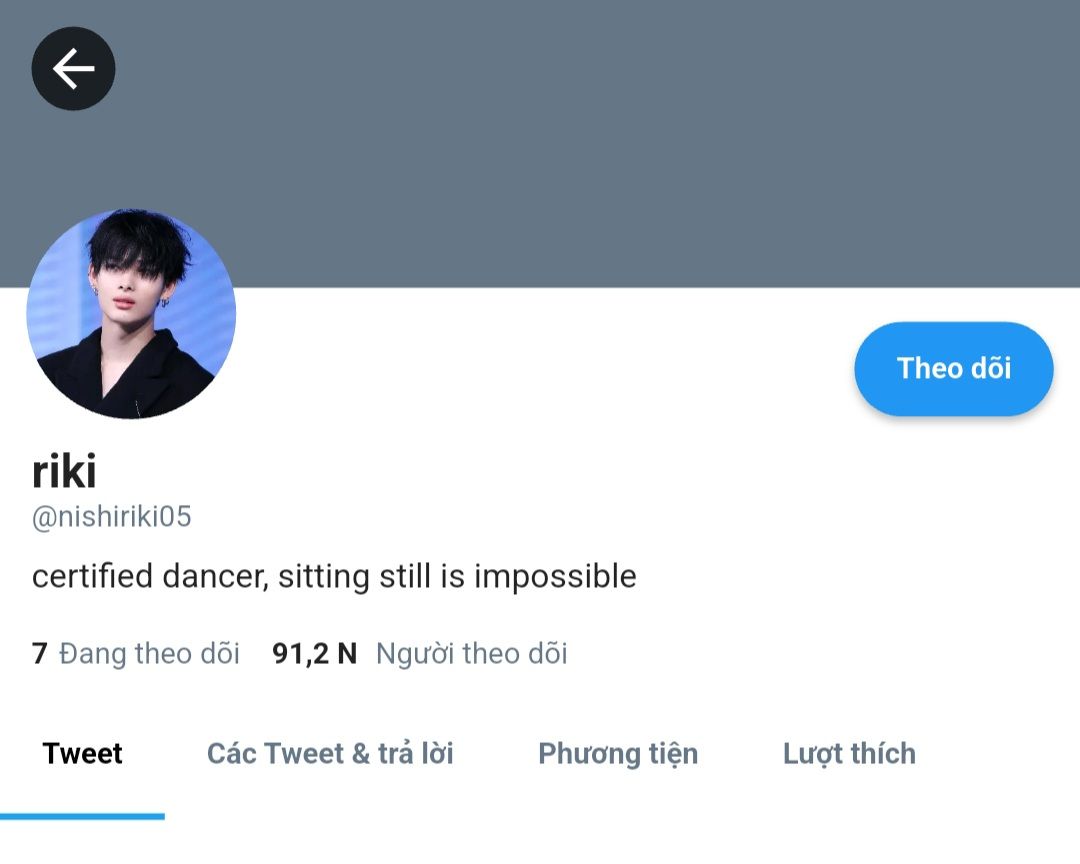The height and width of the screenshot is (864, 1080).
Task: Click the words "certified dancer" in the bio
Action: [148, 576]
